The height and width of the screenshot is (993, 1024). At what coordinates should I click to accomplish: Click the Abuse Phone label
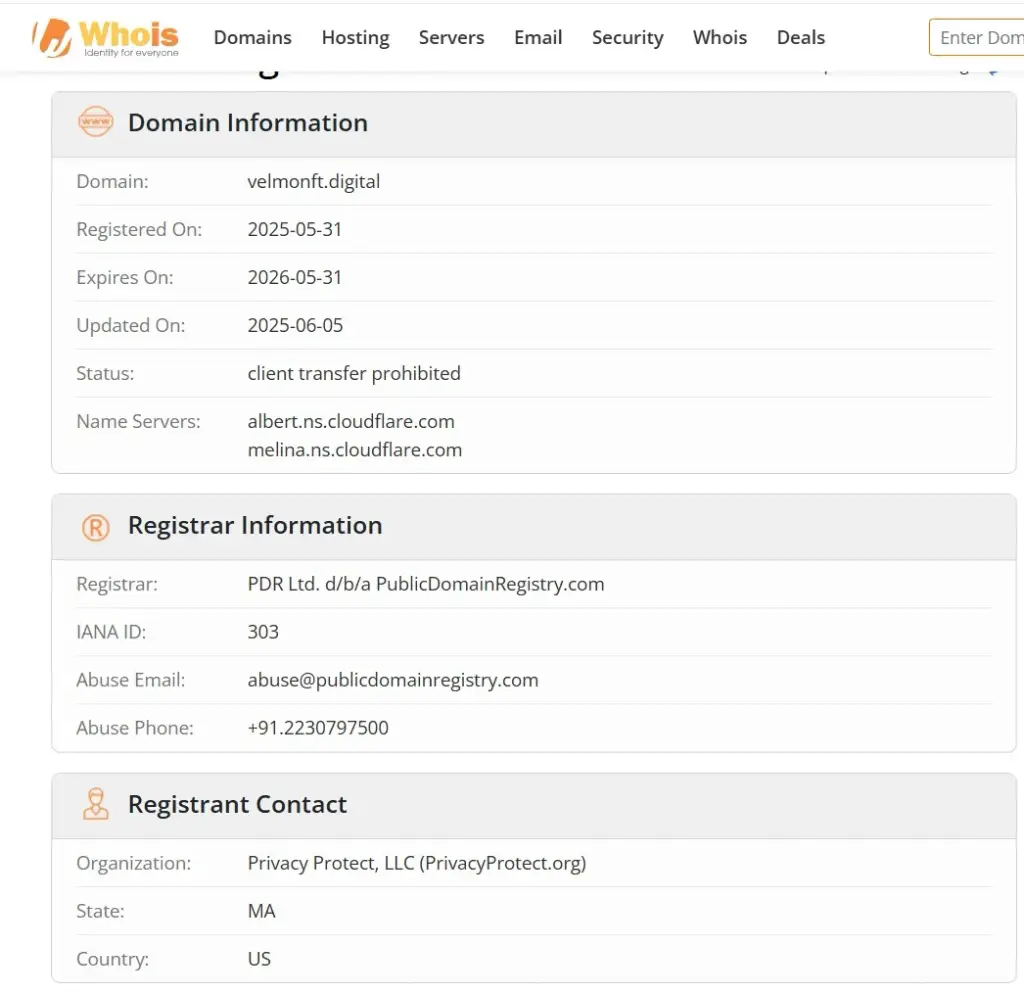135,727
